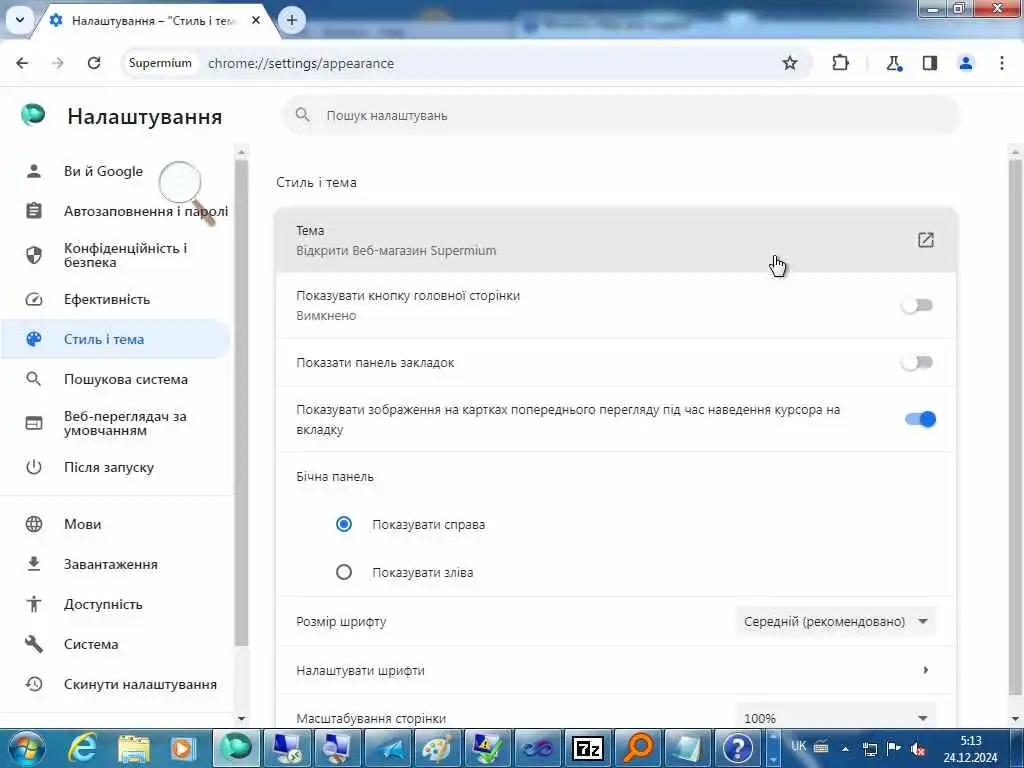Show hidden tray icons arrow

(x=845, y=748)
